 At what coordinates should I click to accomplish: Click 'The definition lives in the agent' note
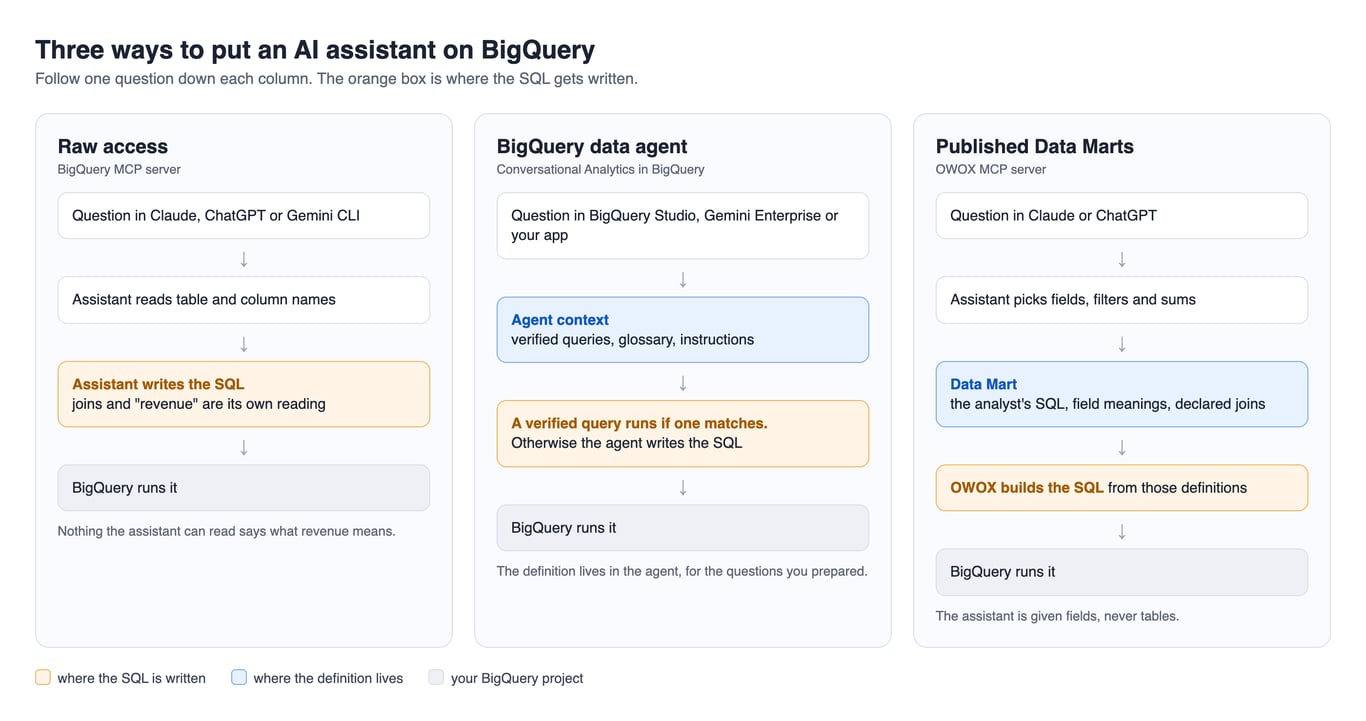pos(682,571)
